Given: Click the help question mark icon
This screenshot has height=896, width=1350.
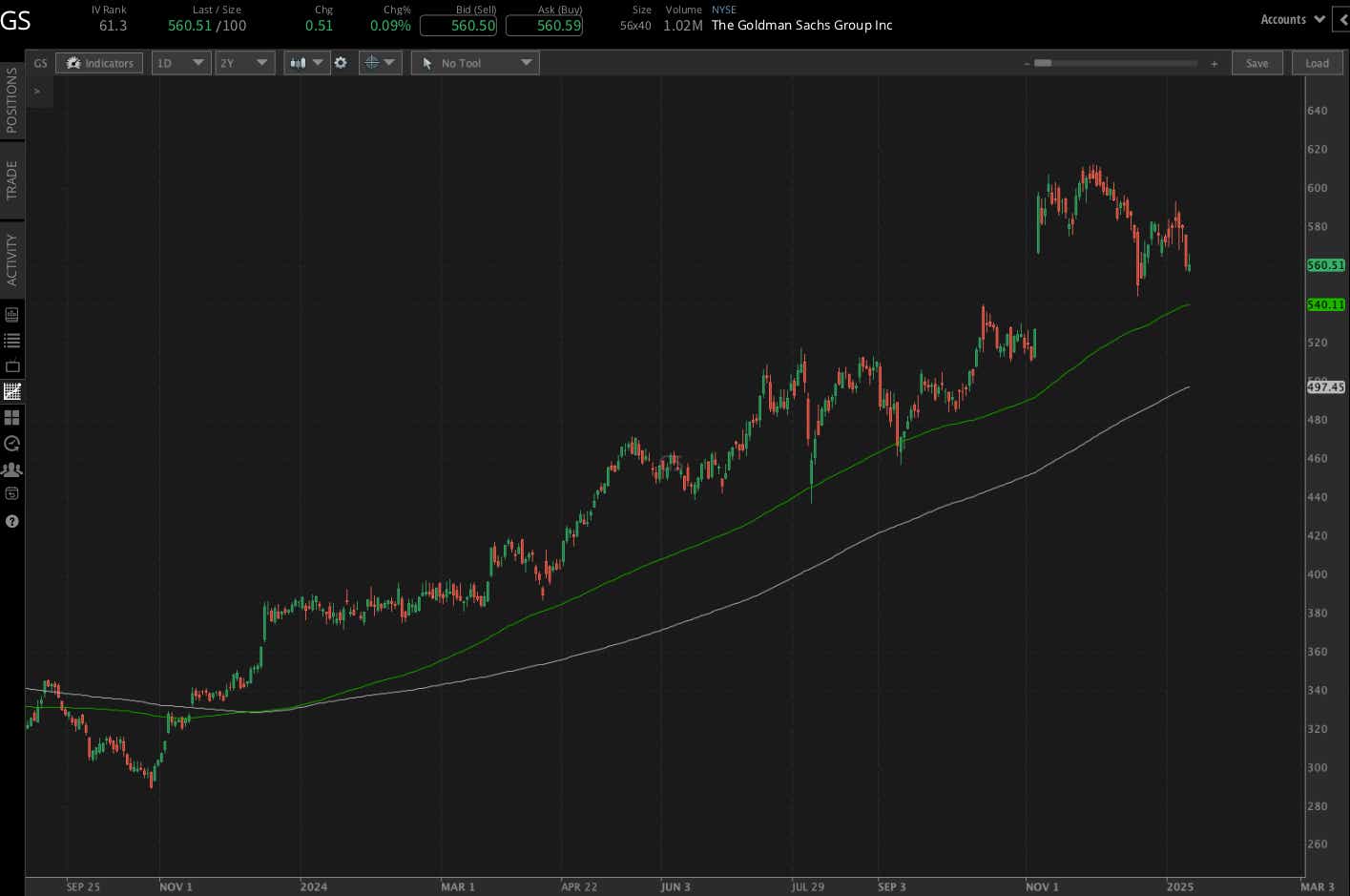Looking at the screenshot, I should click(12, 521).
